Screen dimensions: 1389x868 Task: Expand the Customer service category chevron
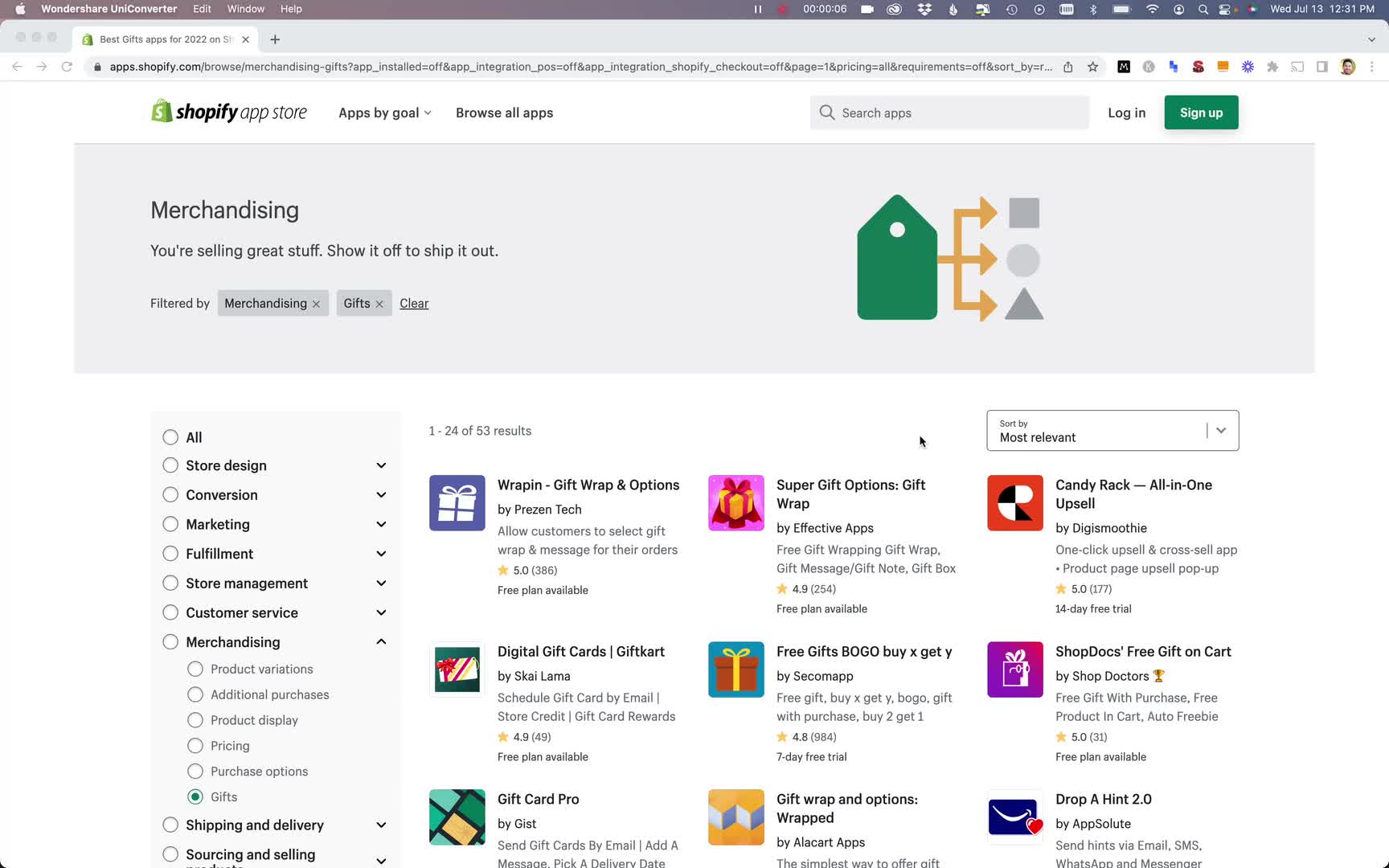pos(381,612)
